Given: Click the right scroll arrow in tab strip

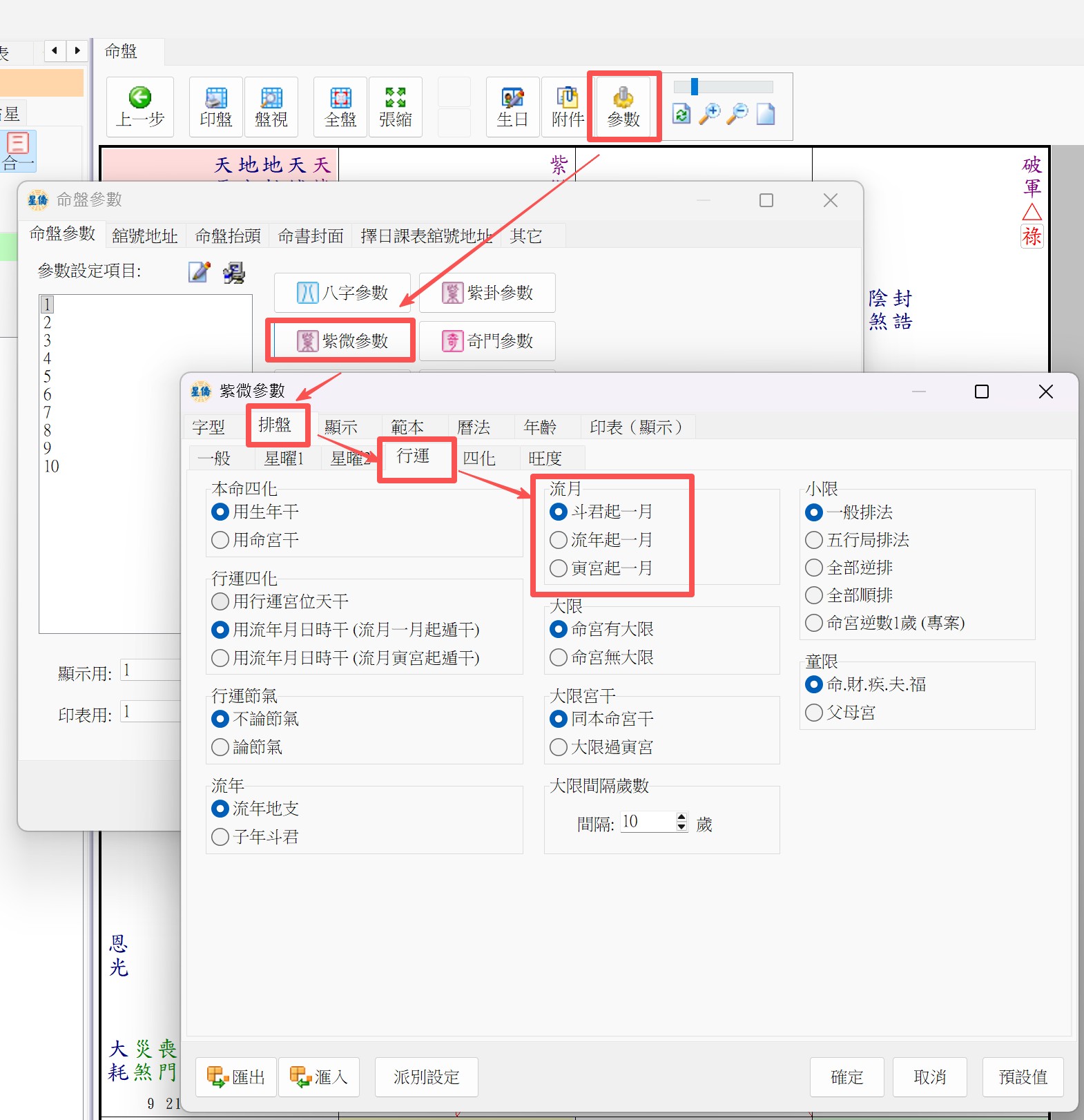Looking at the screenshot, I should pos(77,50).
